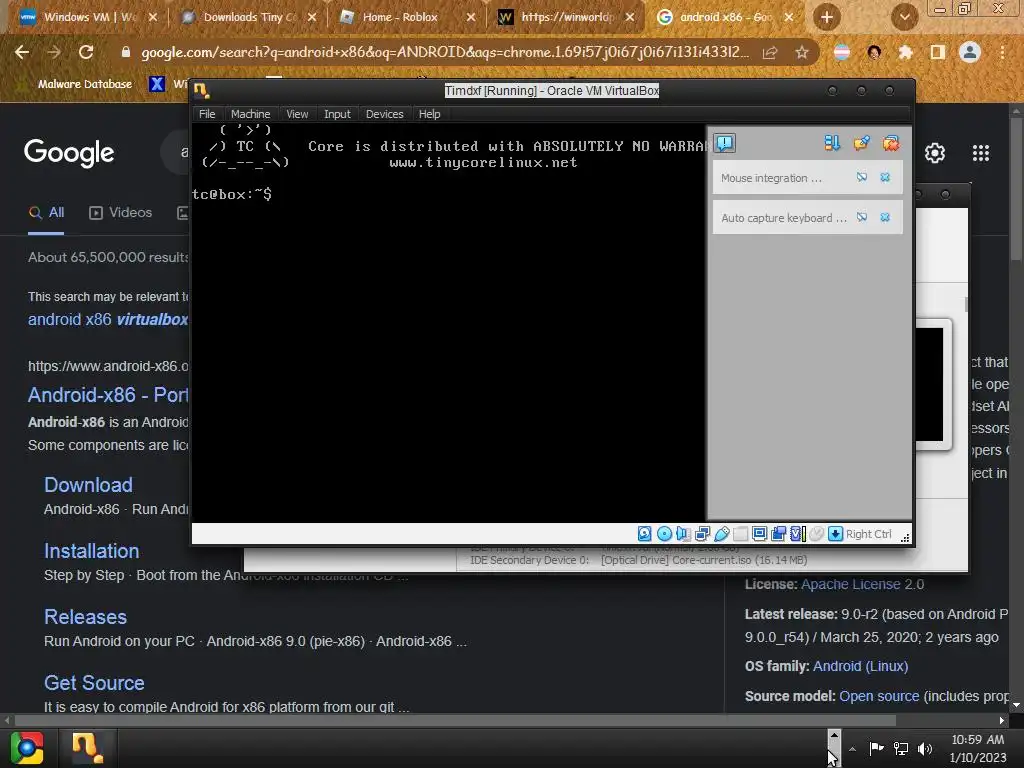Go back in Chrome

tap(22, 52)
